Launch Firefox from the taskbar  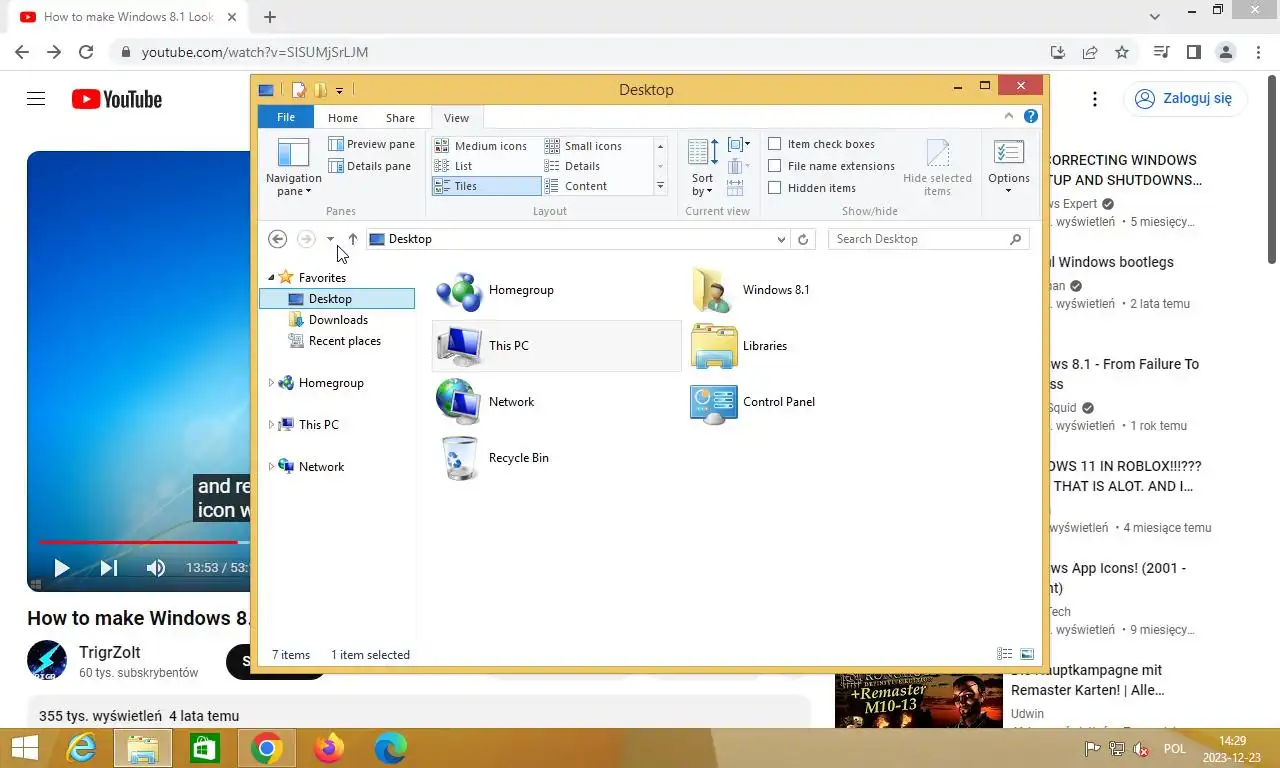pyautogui.click(x=328, y=748)
